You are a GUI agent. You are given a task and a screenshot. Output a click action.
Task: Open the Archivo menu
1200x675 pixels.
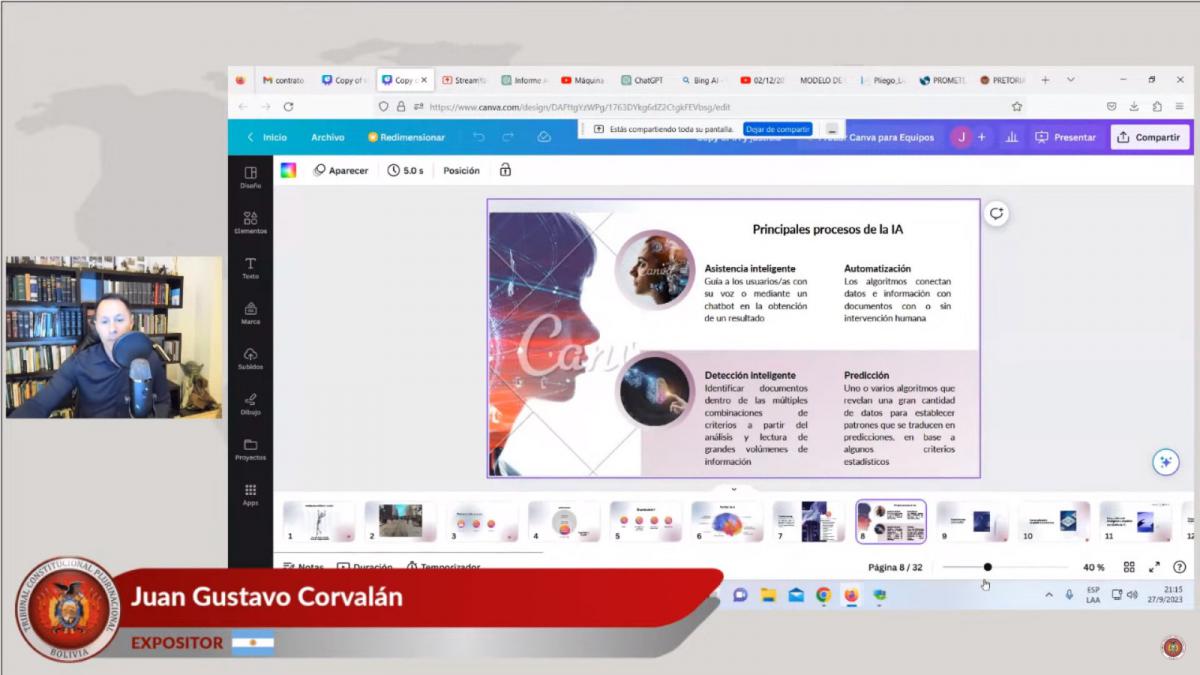(327, 137)
